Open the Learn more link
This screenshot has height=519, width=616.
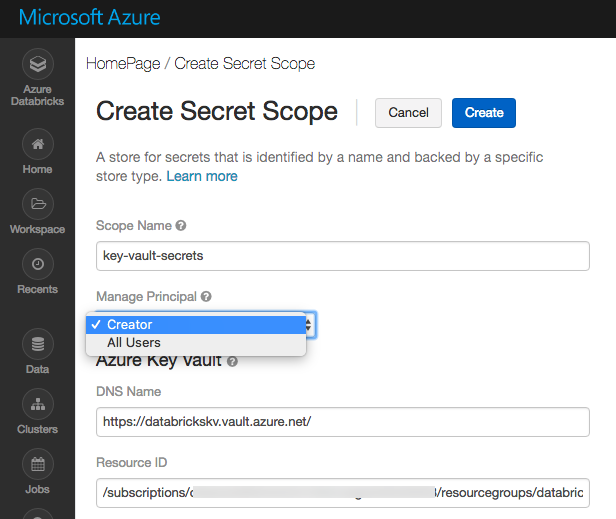[x=202, y=176]
